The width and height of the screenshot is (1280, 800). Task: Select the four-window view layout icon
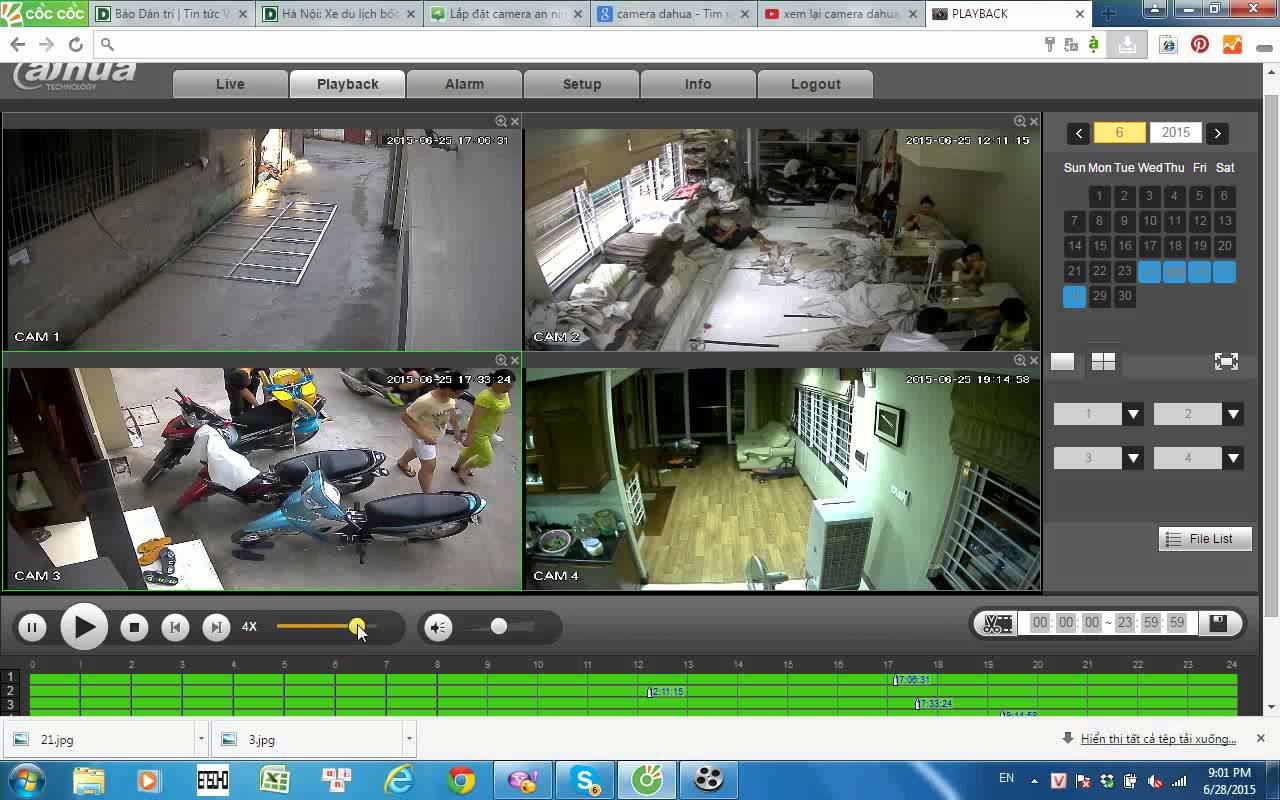(1102, 361)
